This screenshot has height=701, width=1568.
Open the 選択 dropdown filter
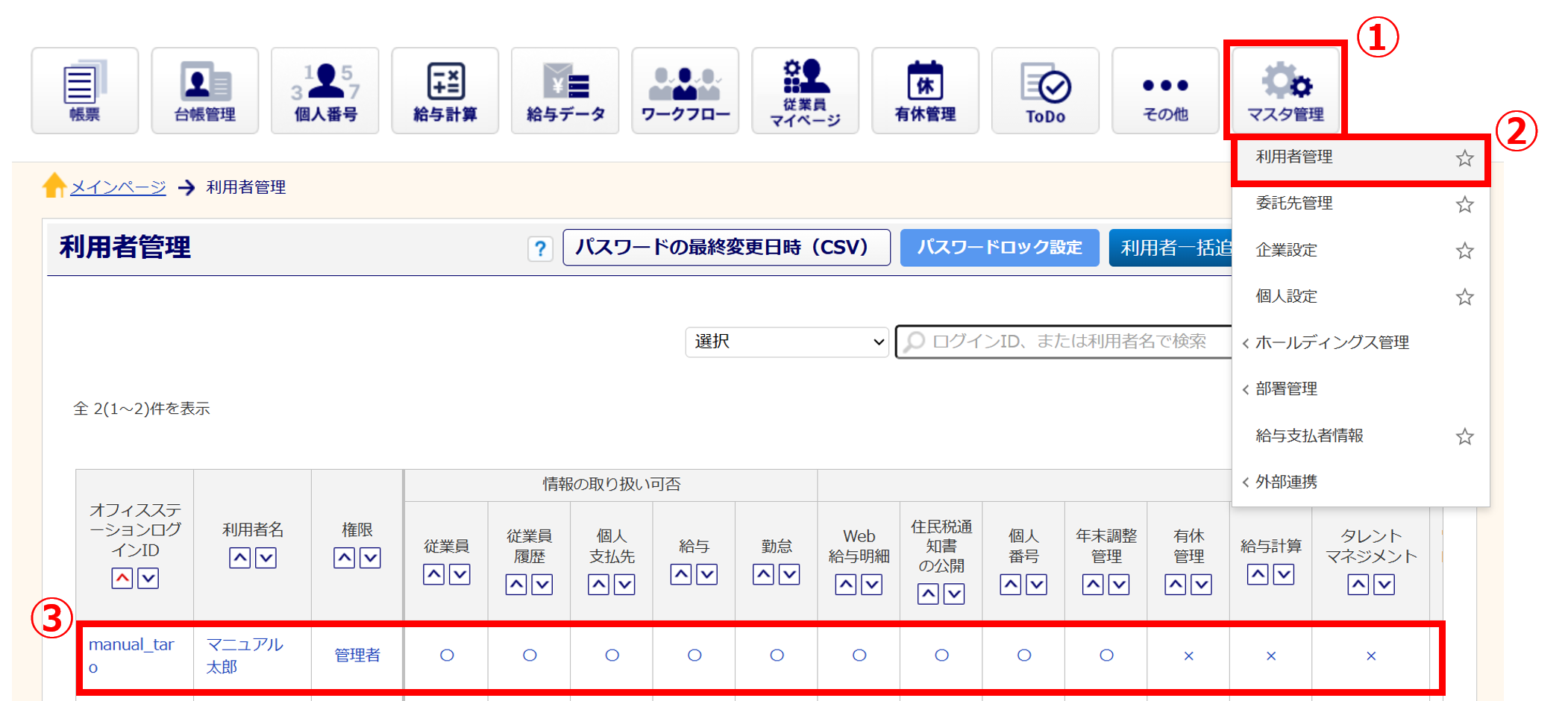click(787, 342)
